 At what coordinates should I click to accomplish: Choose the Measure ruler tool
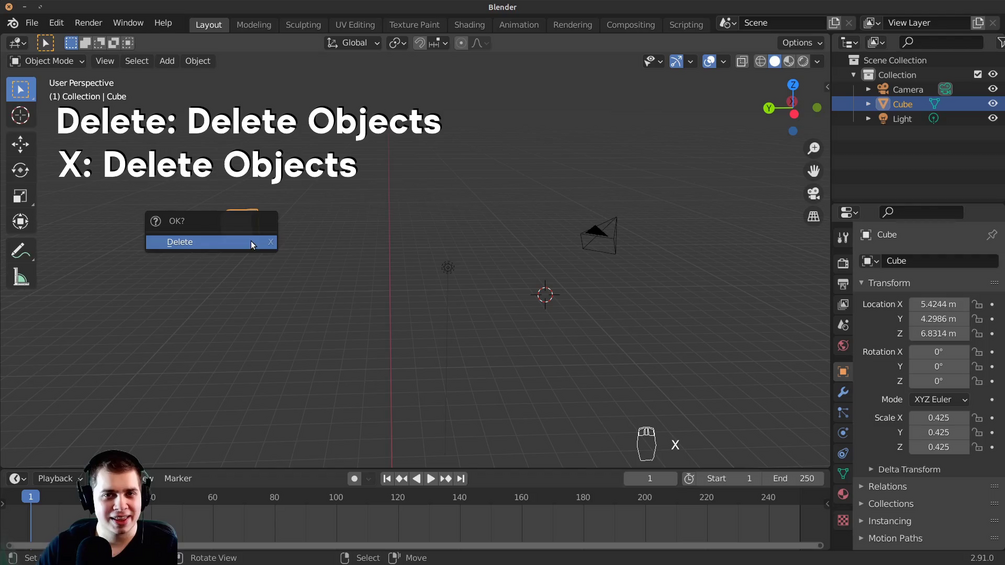click(x=21, y=277)
